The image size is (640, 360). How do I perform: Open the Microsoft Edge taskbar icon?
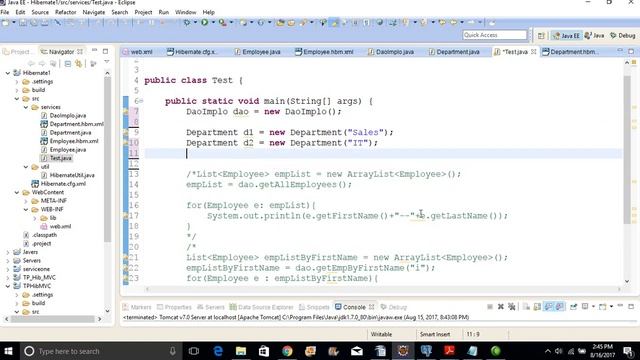click(218, 351)
